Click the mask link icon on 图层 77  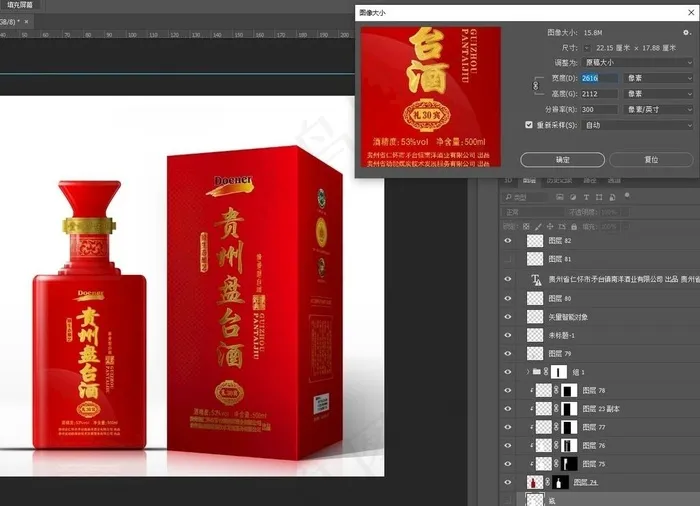tap(556, 427)
